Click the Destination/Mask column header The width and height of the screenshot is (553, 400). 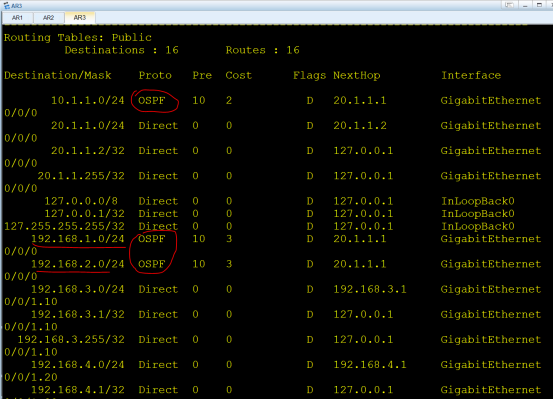[58, 75]
